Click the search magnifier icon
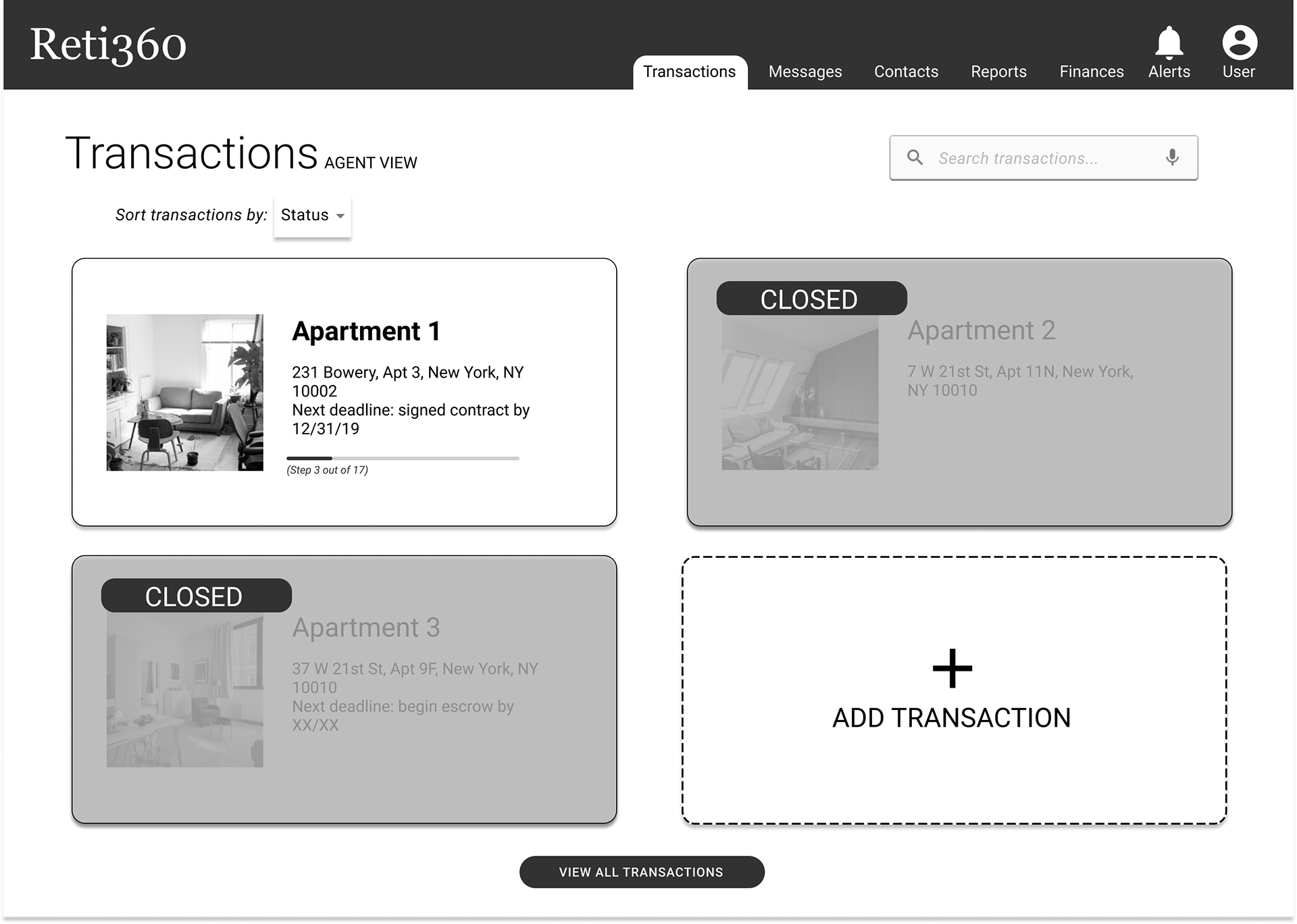Viewport: 1297px width, 924px height. (x=915, y=157)
